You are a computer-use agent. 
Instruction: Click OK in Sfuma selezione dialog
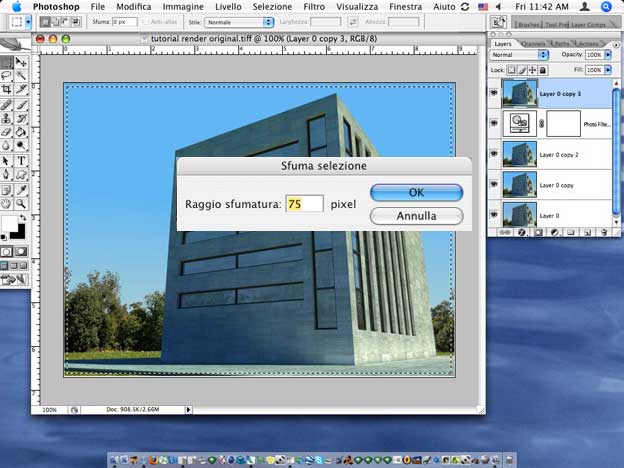(x=416, y=192)
